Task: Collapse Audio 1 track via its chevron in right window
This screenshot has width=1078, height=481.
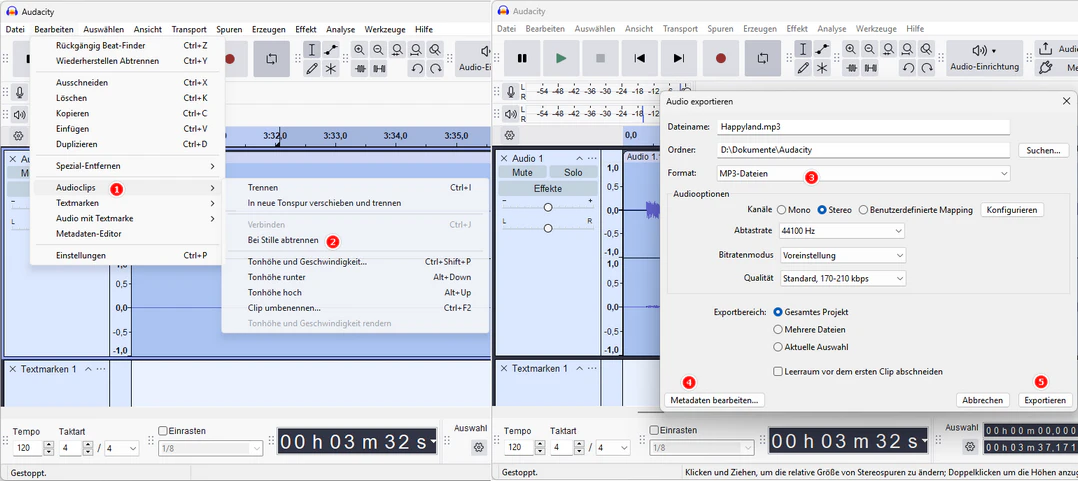Action: point(580,159)
